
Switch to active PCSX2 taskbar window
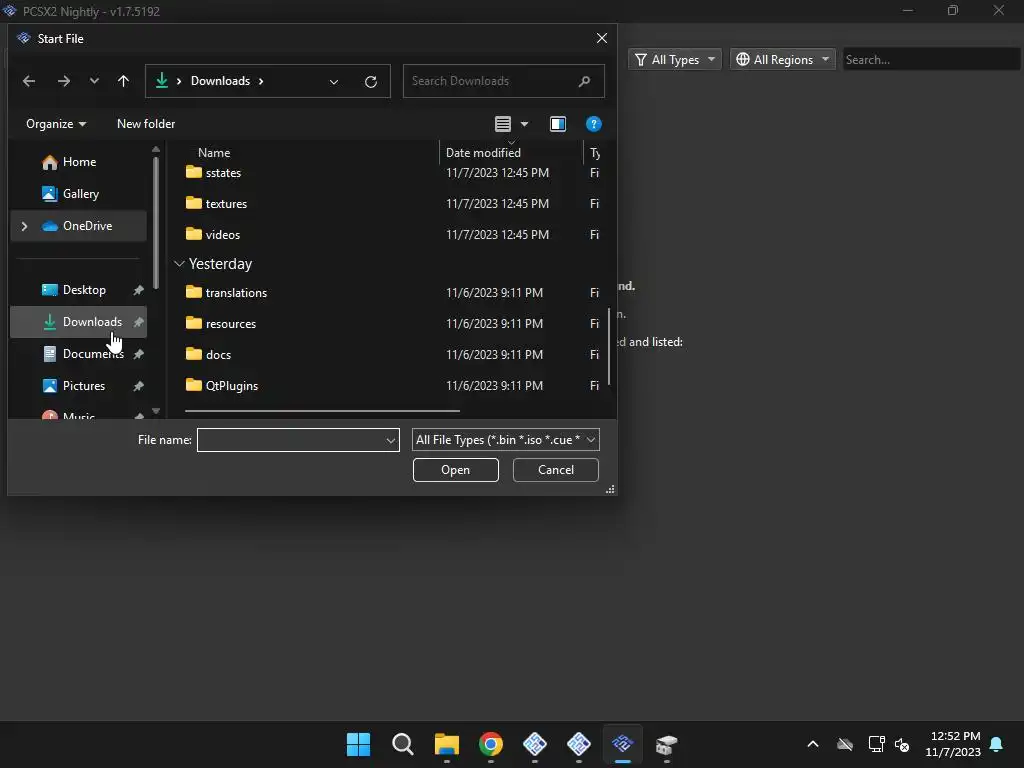point(622,744)
